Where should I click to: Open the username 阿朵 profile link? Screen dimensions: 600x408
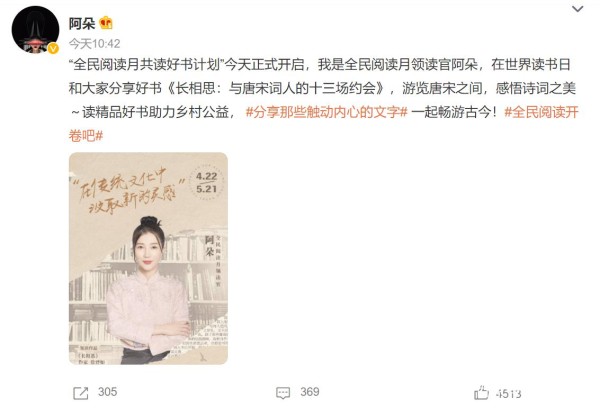tap(82, 23)
